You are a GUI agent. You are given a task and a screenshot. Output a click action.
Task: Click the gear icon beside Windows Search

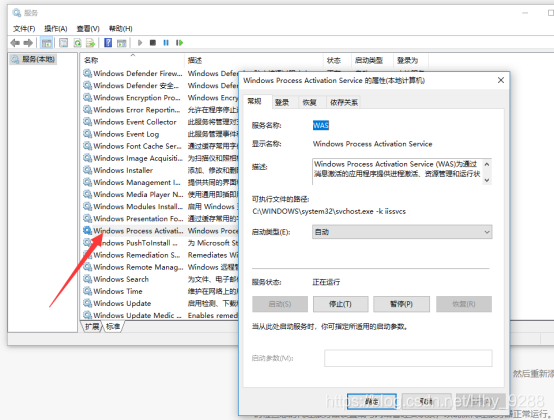coord(87,279)
